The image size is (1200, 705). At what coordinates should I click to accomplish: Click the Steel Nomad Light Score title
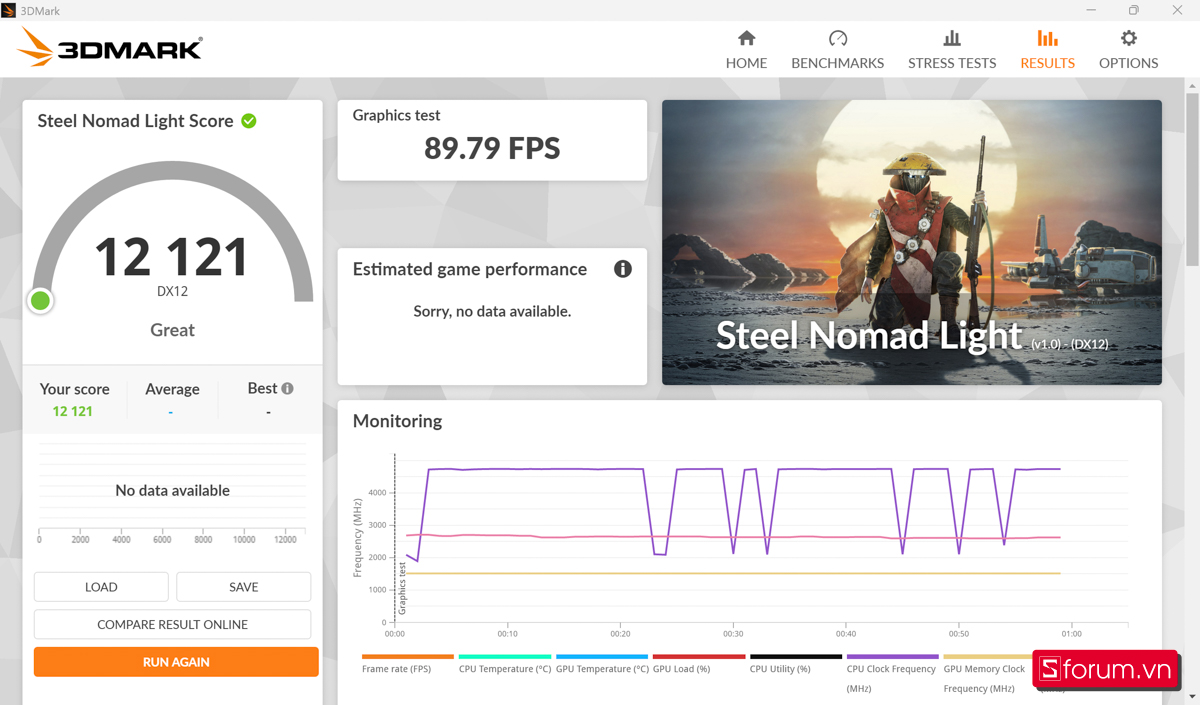[x=135, y=121]
